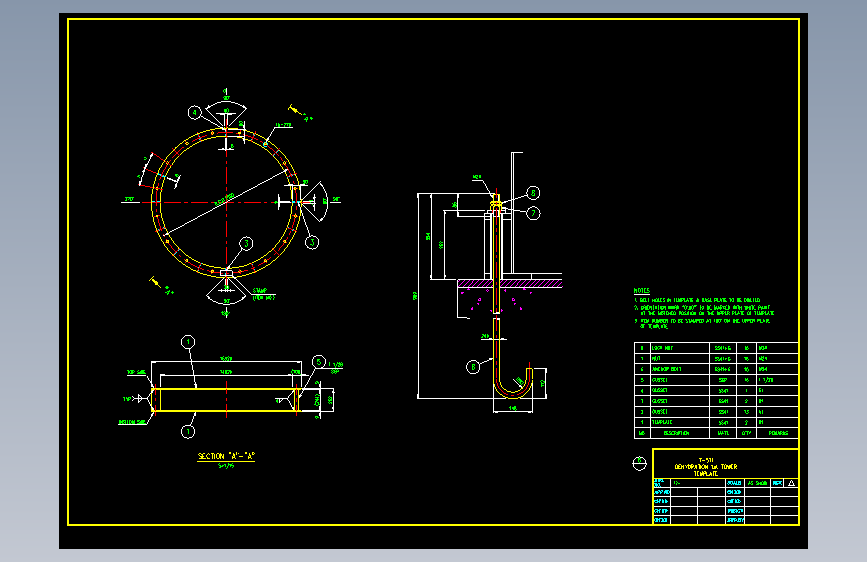Click the DEHYDRATION TOWER title in title block
The image size is (867, 562).
706,467
